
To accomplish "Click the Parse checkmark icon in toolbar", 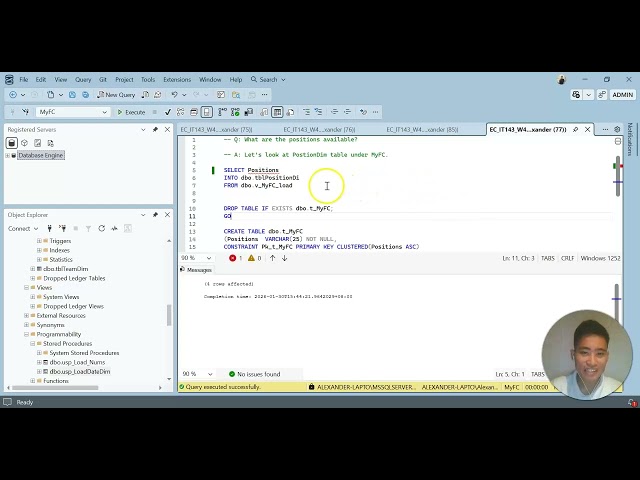I will (x=168, y=112).
